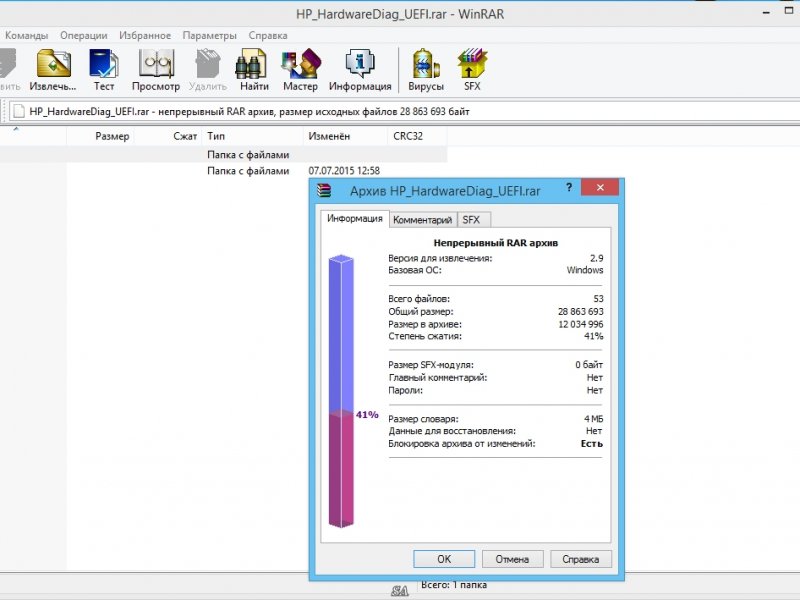This screenshot has height=600, width=800.
Task: Click the Всего: 1 папка status bar text
Action: (x=454, y=585)
